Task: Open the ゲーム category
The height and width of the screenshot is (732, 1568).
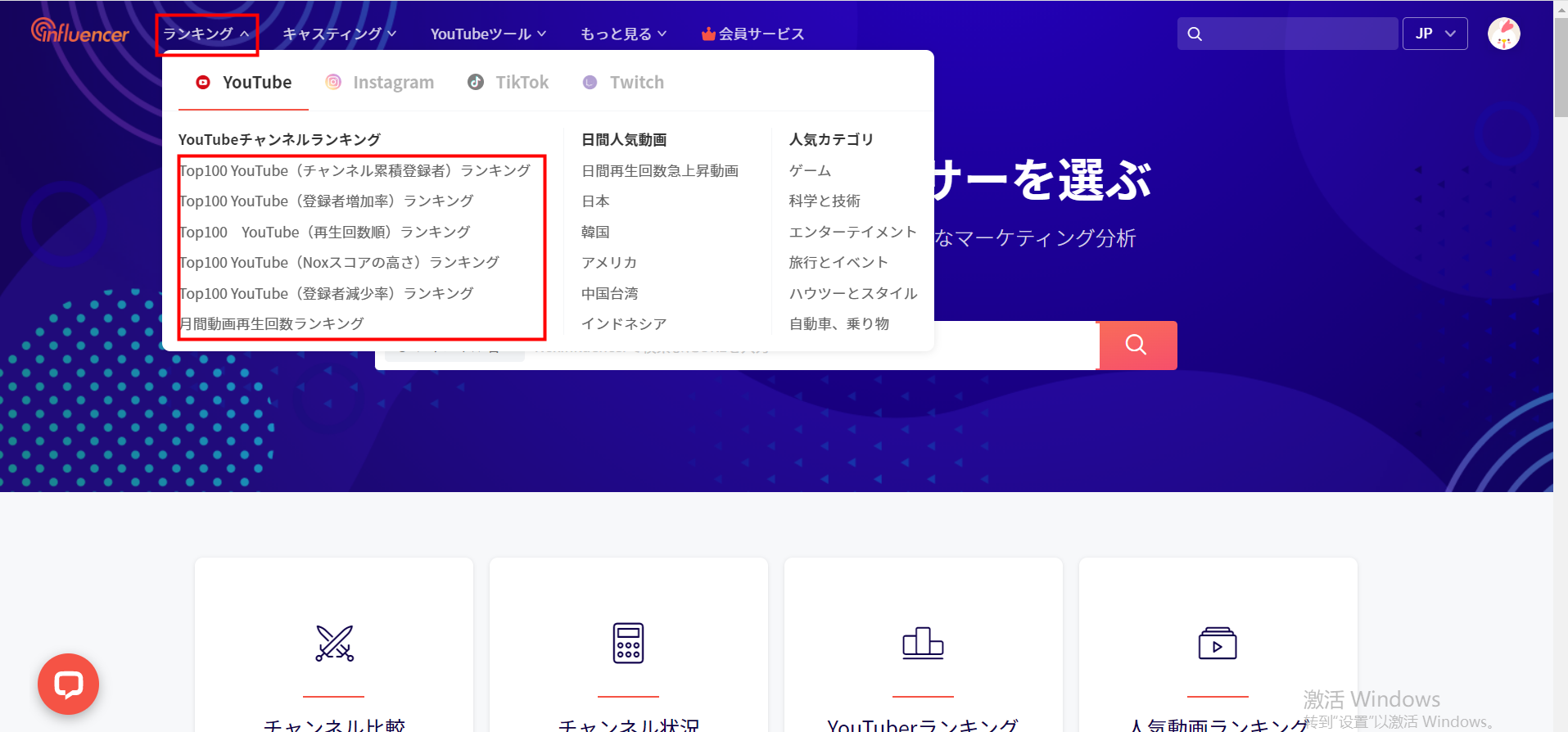Action: click(x=810, y=170)
